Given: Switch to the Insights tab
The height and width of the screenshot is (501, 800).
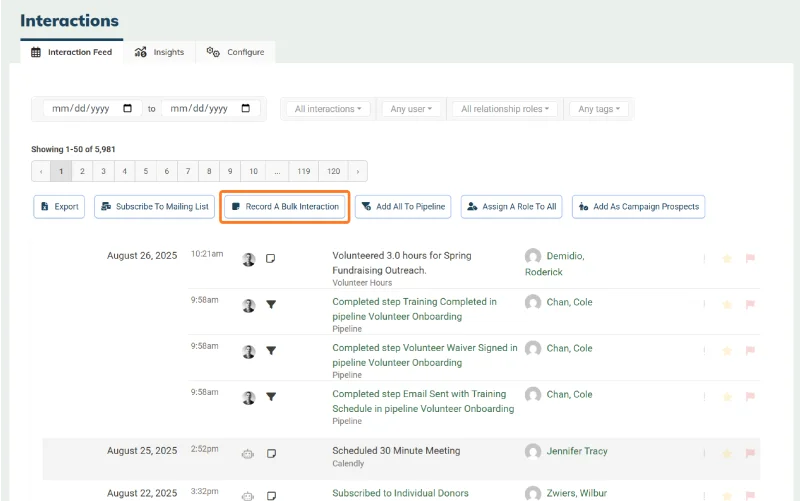Looking at the screenshot, I should [x=159, y=52].
